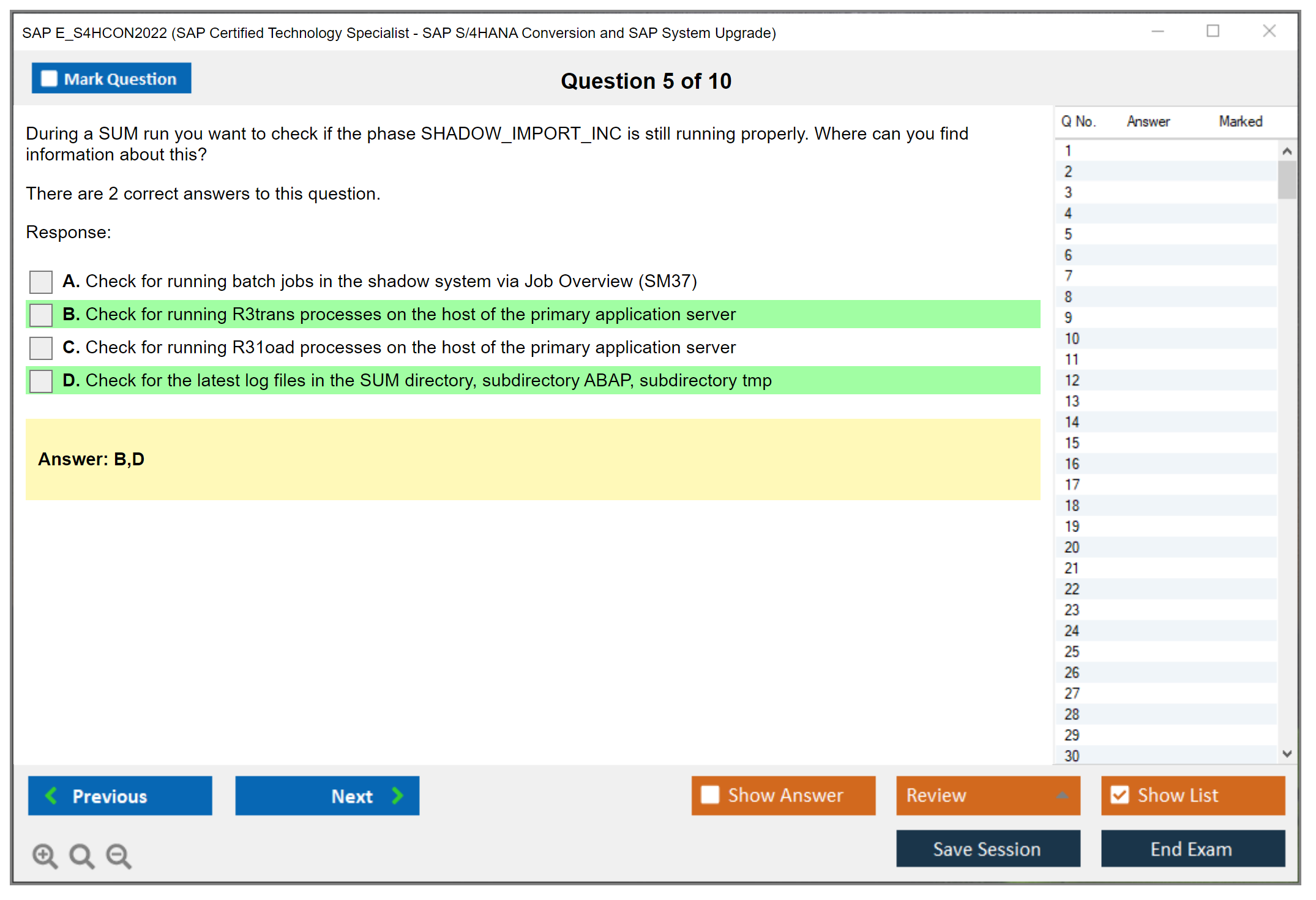
Task: Click the End Exam button
Action: (1192, 849)
